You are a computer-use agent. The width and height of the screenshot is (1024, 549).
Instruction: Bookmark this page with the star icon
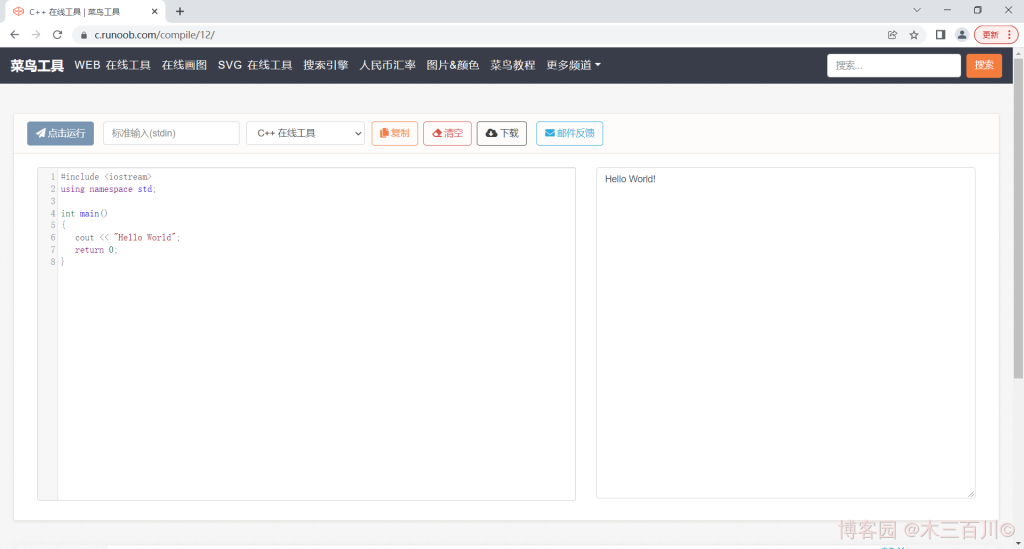point(914,34)
